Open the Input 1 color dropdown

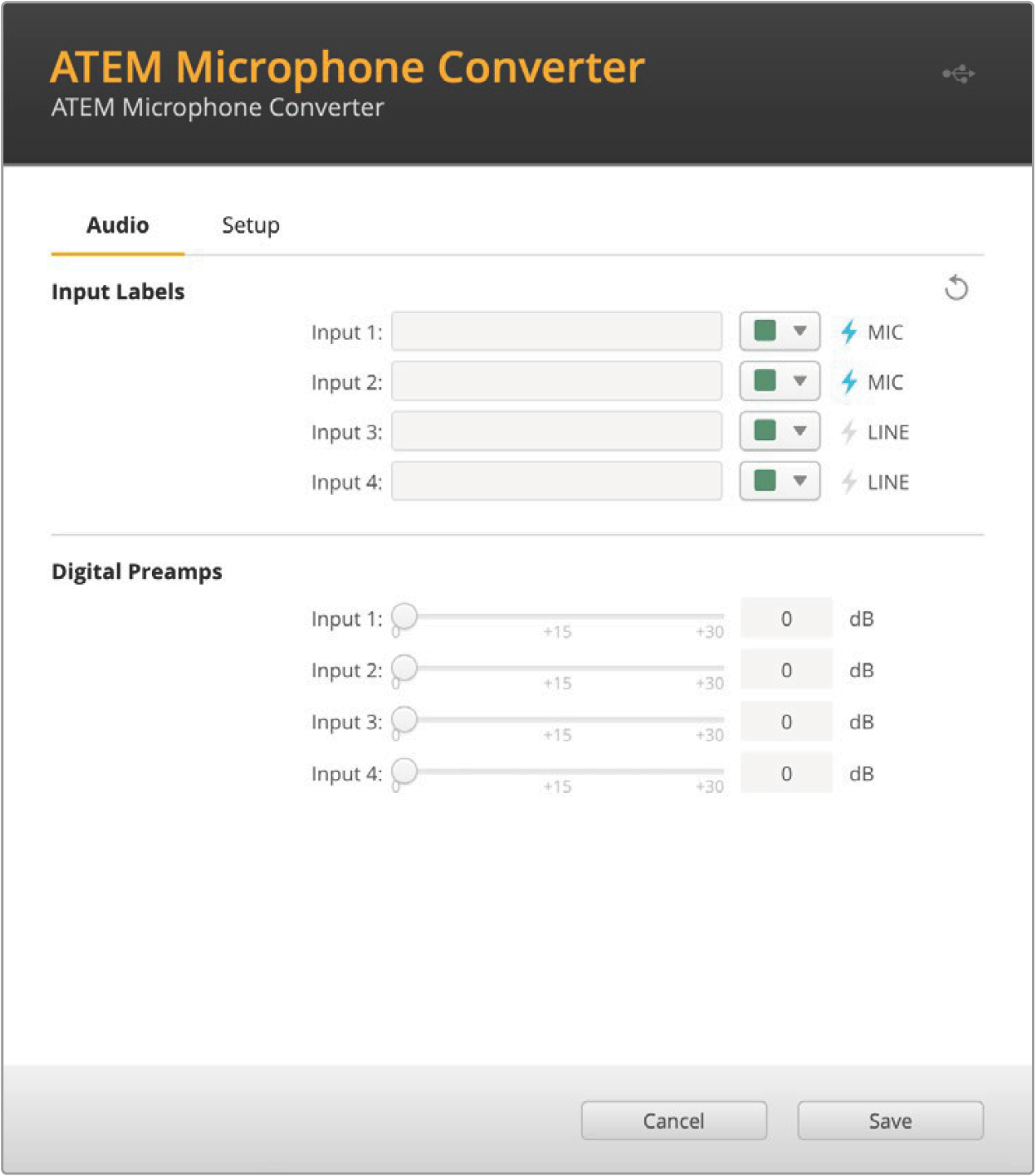click(780, 332)
